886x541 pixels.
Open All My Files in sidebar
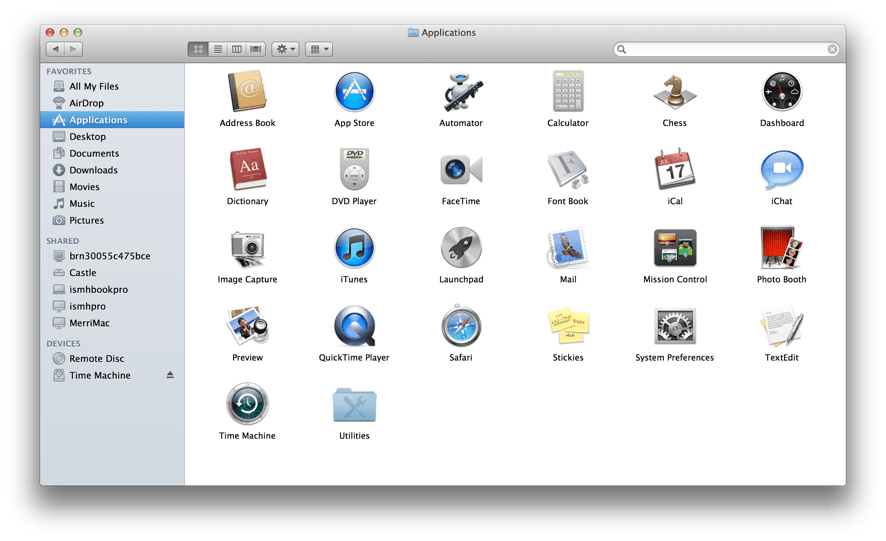point(112,86)
